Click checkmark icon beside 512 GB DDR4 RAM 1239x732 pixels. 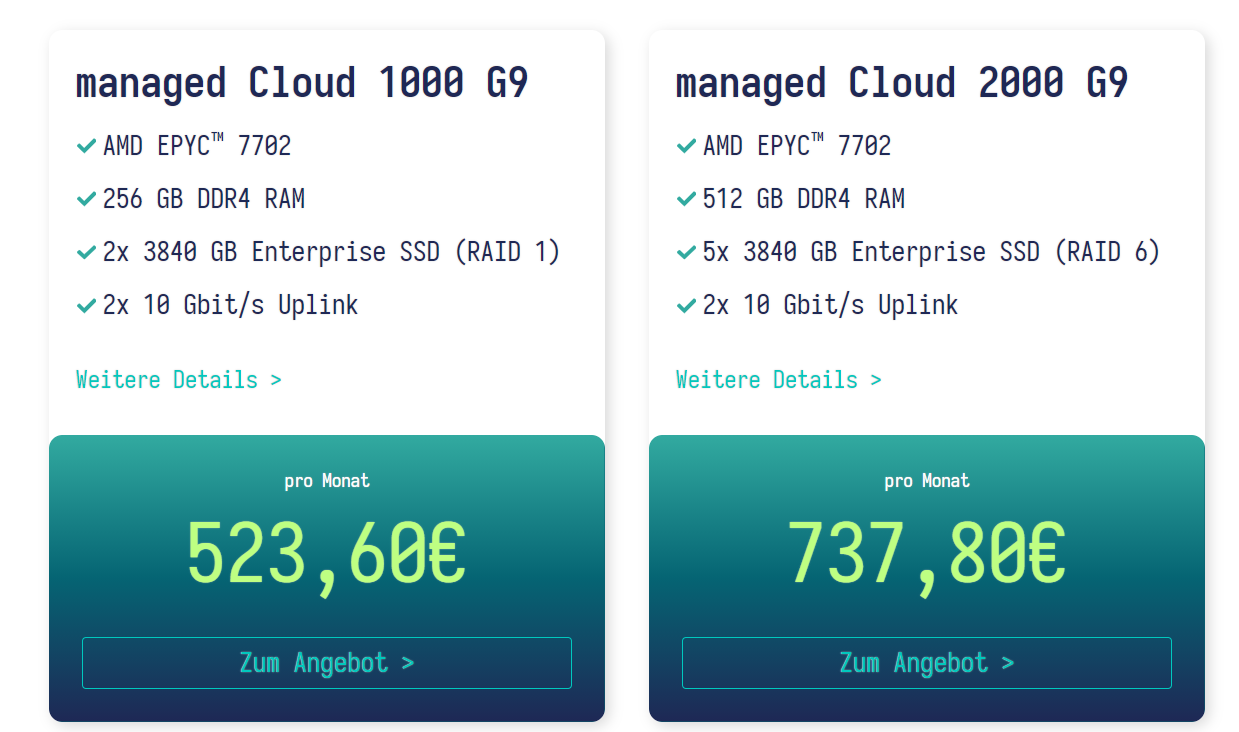pyautogui.click(x=686, y=200)
